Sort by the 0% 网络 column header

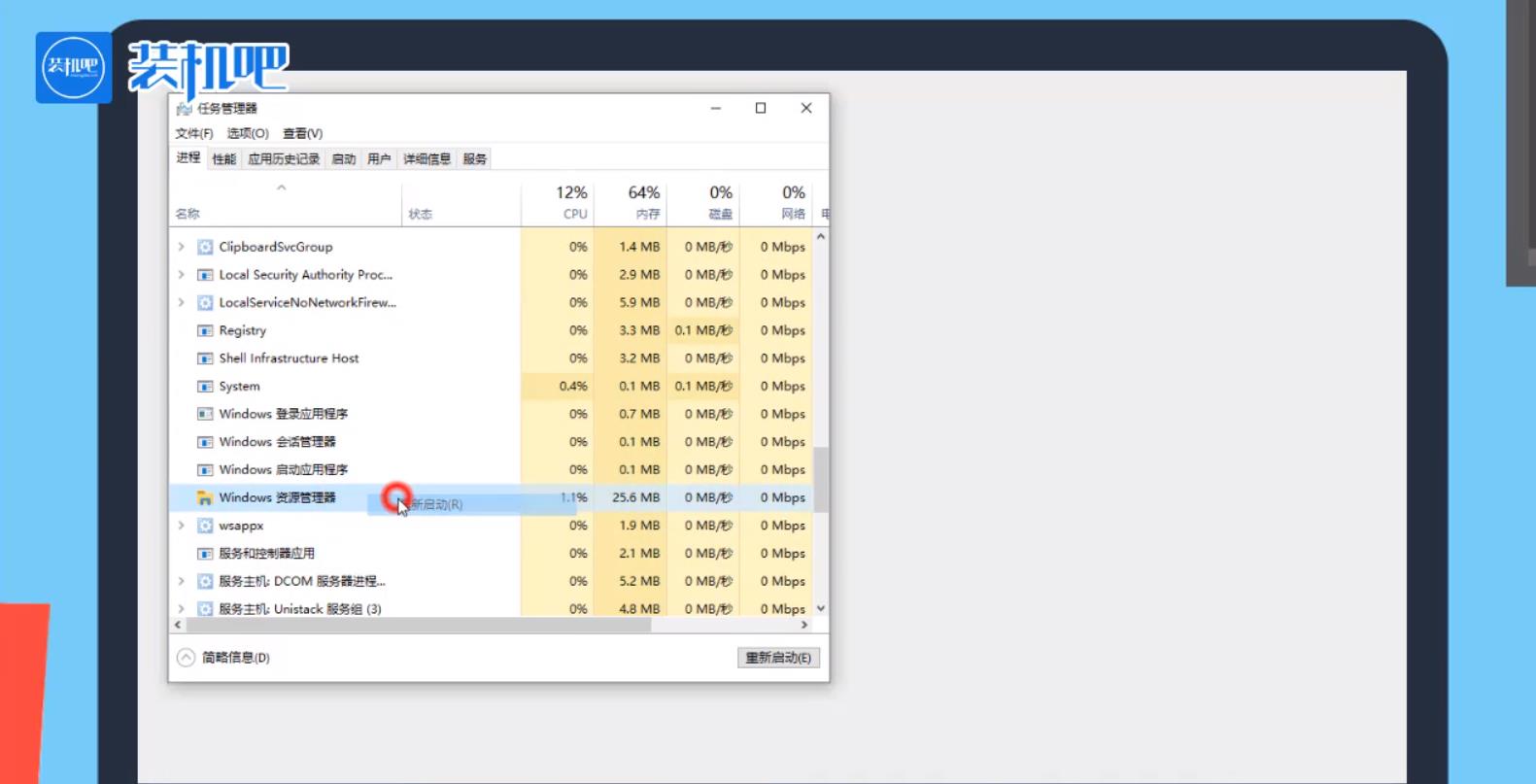(776, 202)
